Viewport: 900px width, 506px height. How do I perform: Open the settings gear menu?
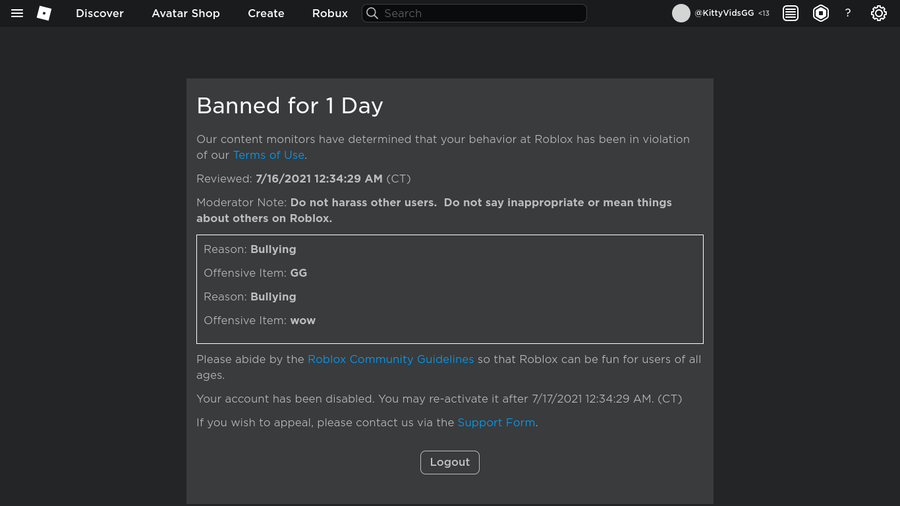tap(878, 13)
